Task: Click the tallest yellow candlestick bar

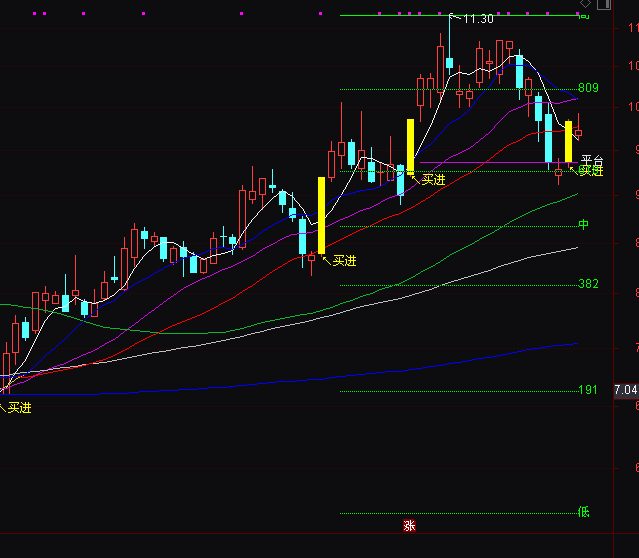Action: point(321,215)
